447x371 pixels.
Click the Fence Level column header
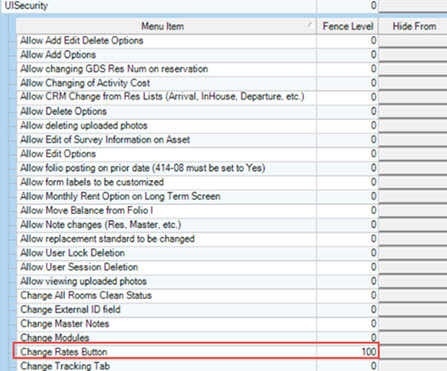click(x=347, y=26)
